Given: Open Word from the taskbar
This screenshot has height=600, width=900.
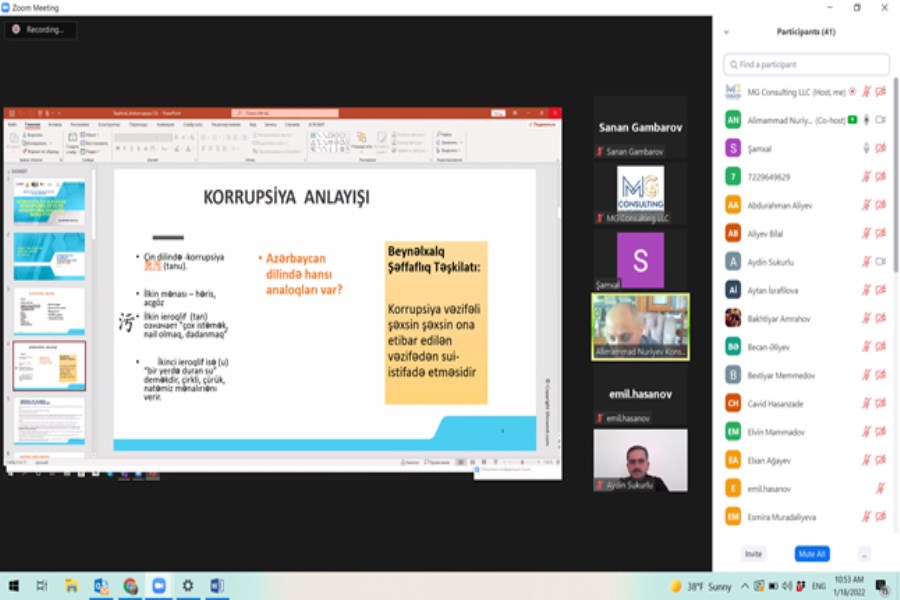Looking at the screenshot, I should (x=217, y=586).
